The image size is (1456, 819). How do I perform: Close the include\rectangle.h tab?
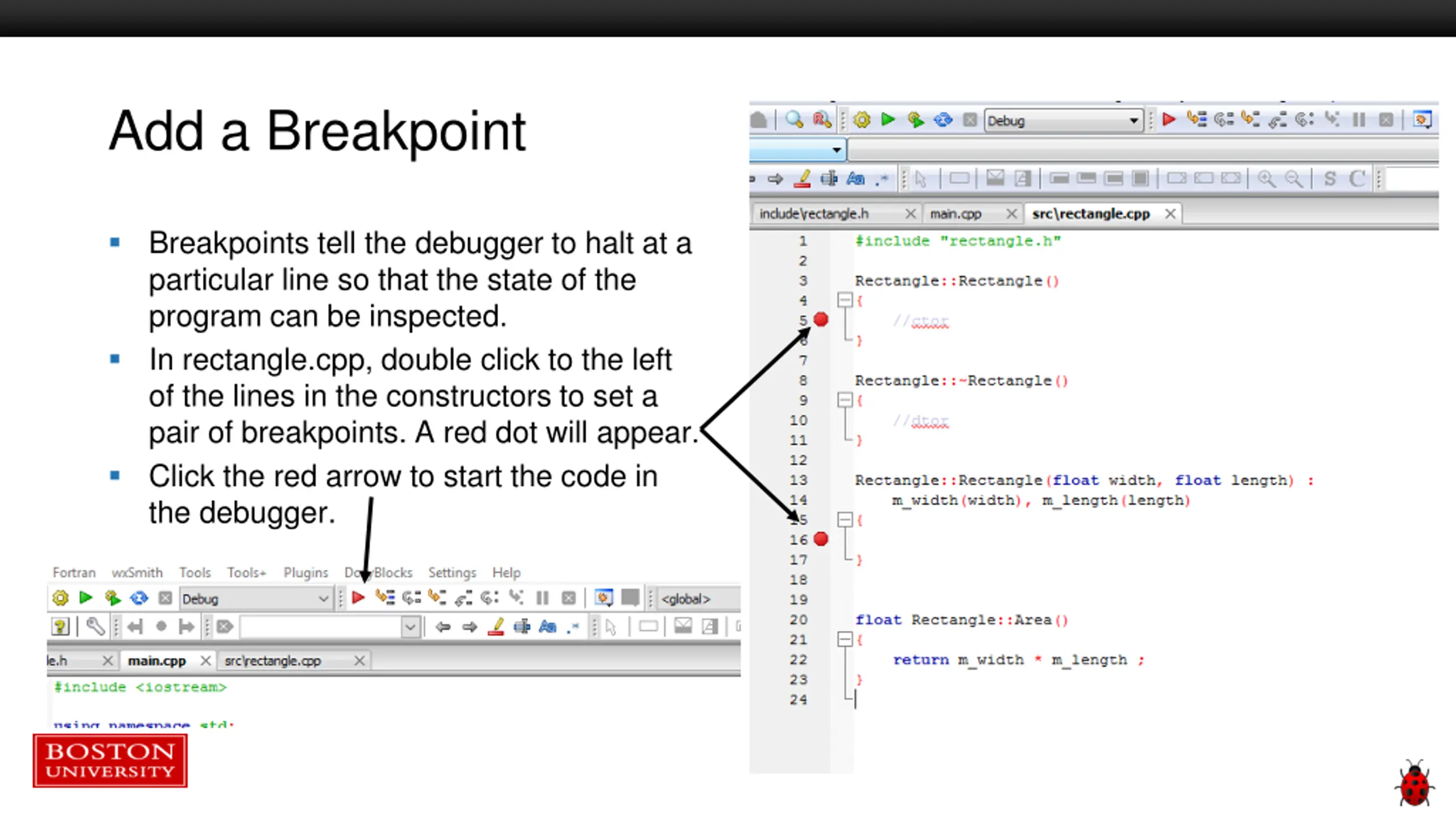point(911,213)
